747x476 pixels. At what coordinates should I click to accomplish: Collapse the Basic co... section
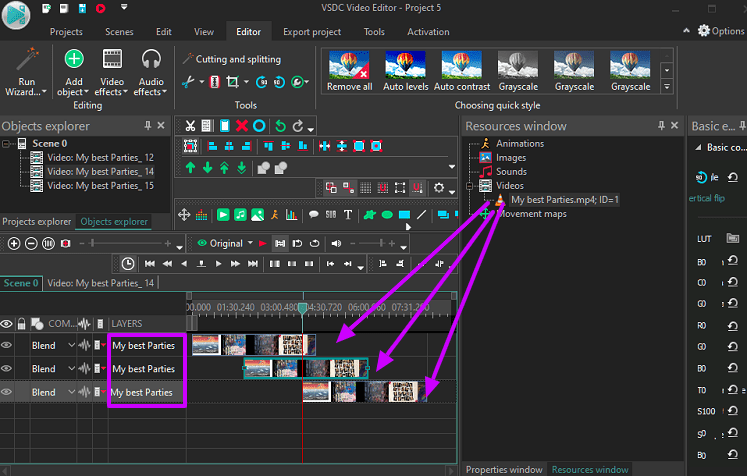(698, 148)
